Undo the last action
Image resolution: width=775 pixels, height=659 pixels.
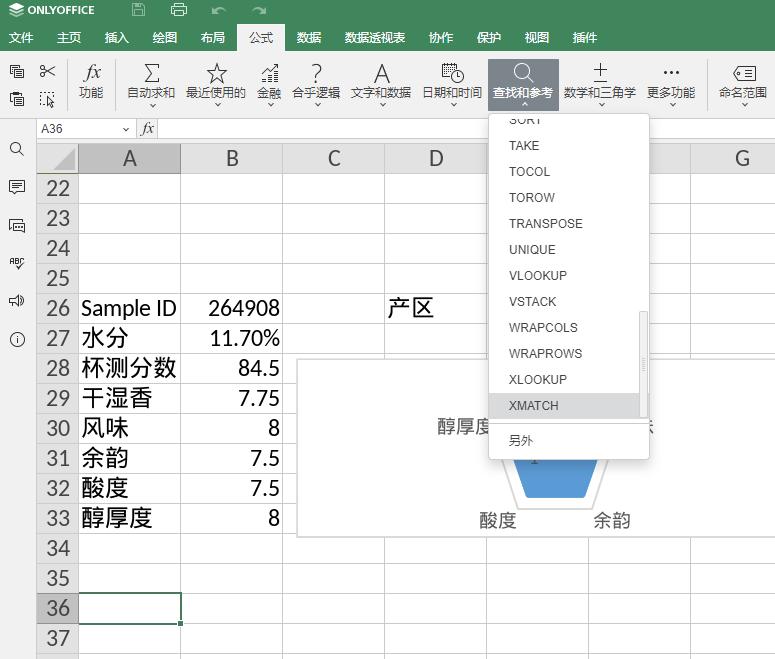pyautogui.click(x=218, y=10)
